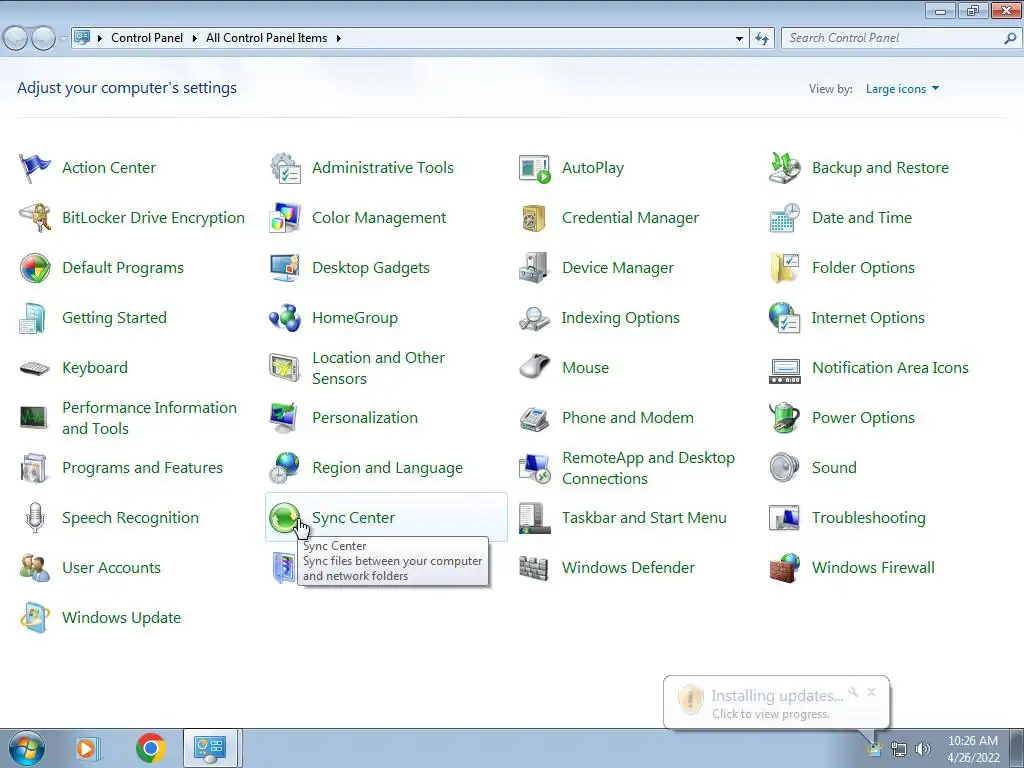Click the HomeGroup spheres icon

coord(285,318)
